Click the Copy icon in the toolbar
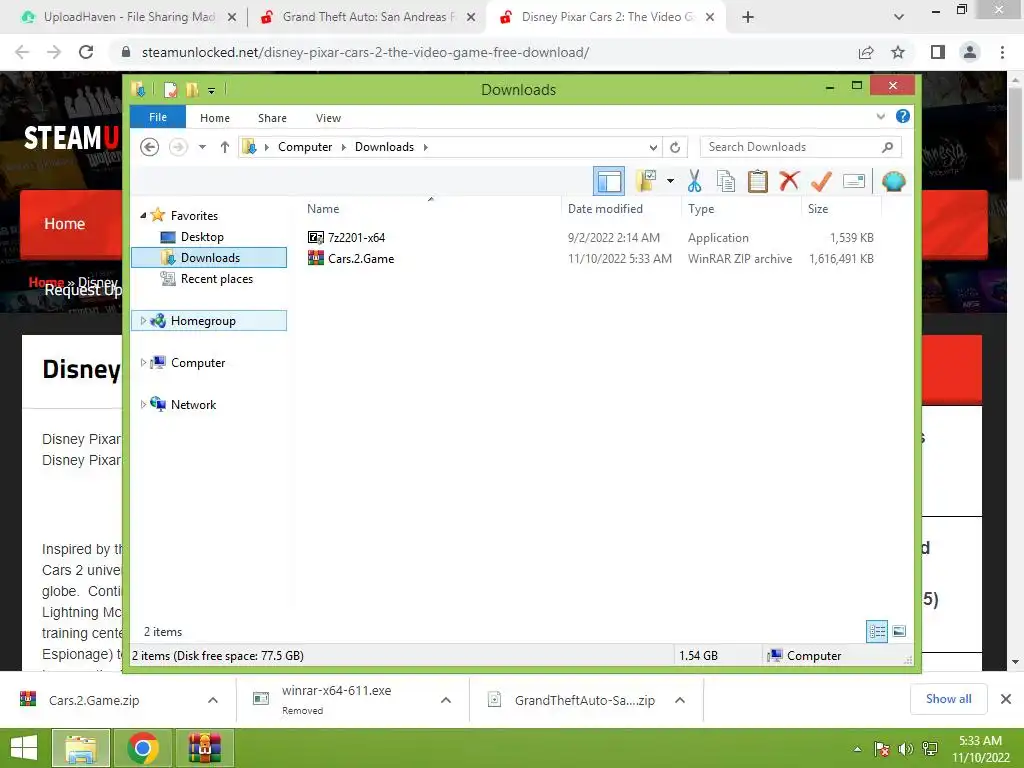This screenshot has width=1024, height=768. [726, 181]
